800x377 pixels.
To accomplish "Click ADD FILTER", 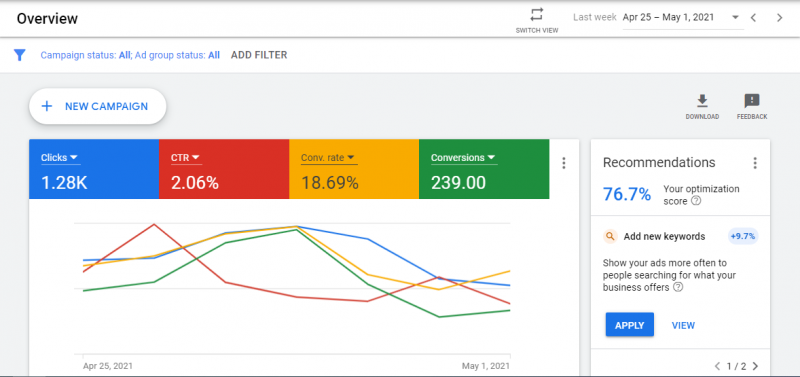I will (259, 55).
